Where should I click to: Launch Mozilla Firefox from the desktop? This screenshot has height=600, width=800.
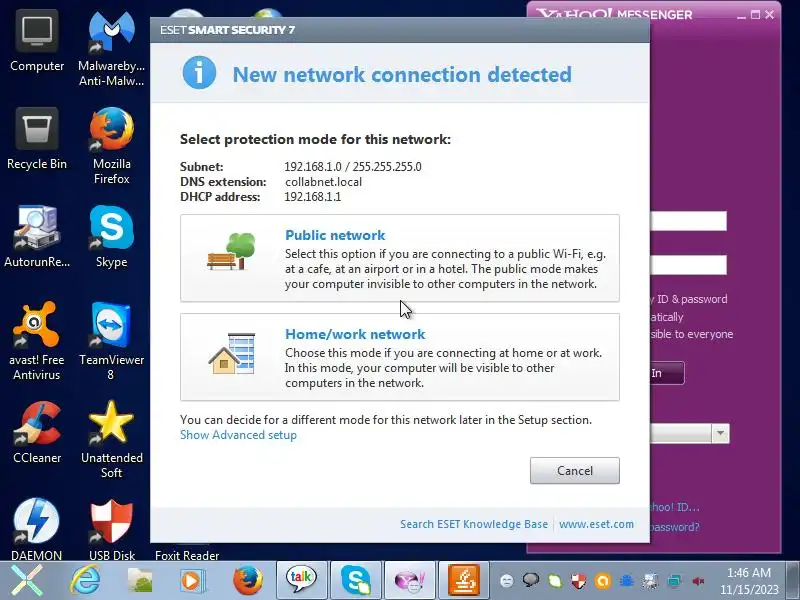111,146
